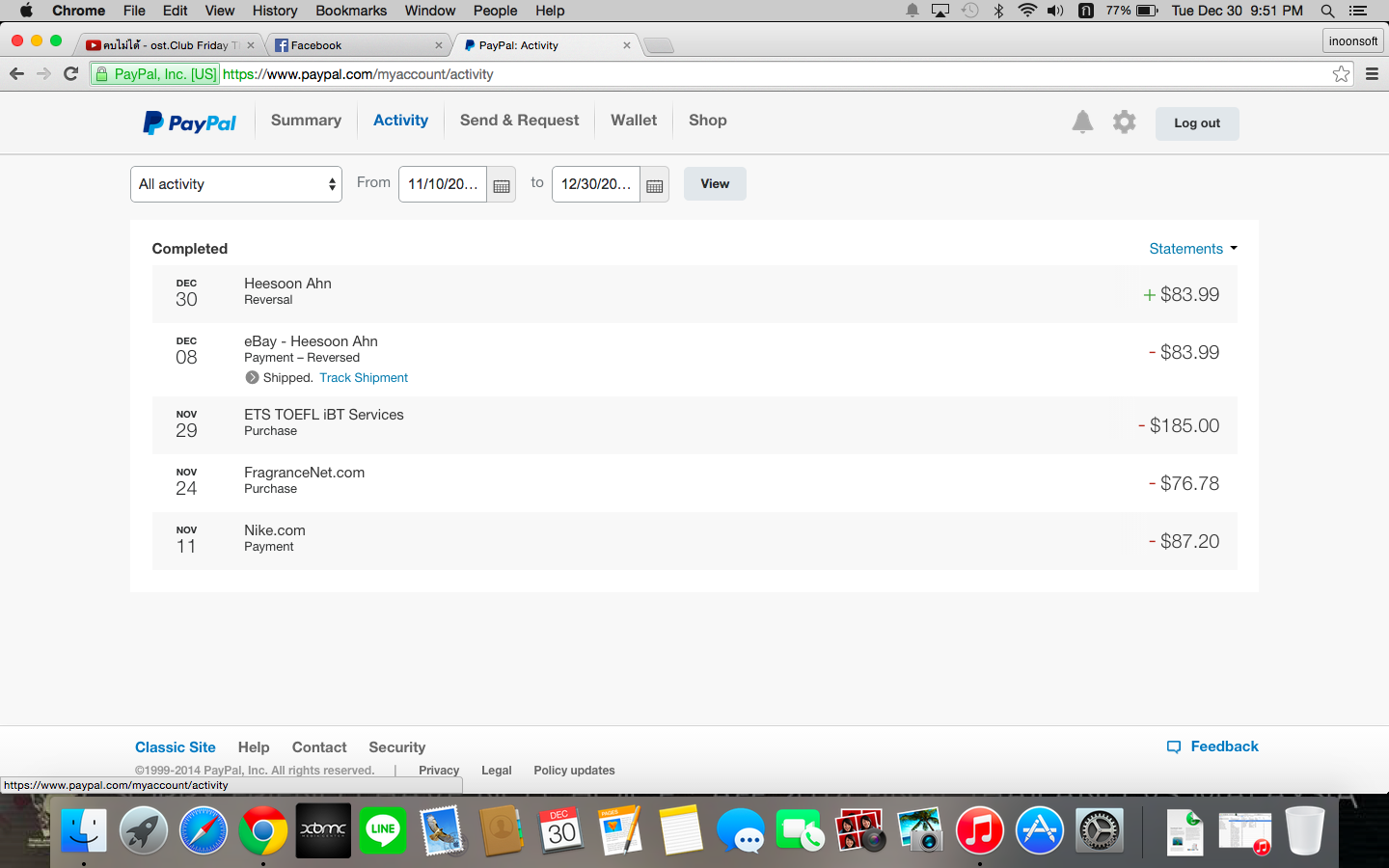The width and height of the screenshot is (1389, 868).
Task: Open the footer Security link
Action: 396,747
